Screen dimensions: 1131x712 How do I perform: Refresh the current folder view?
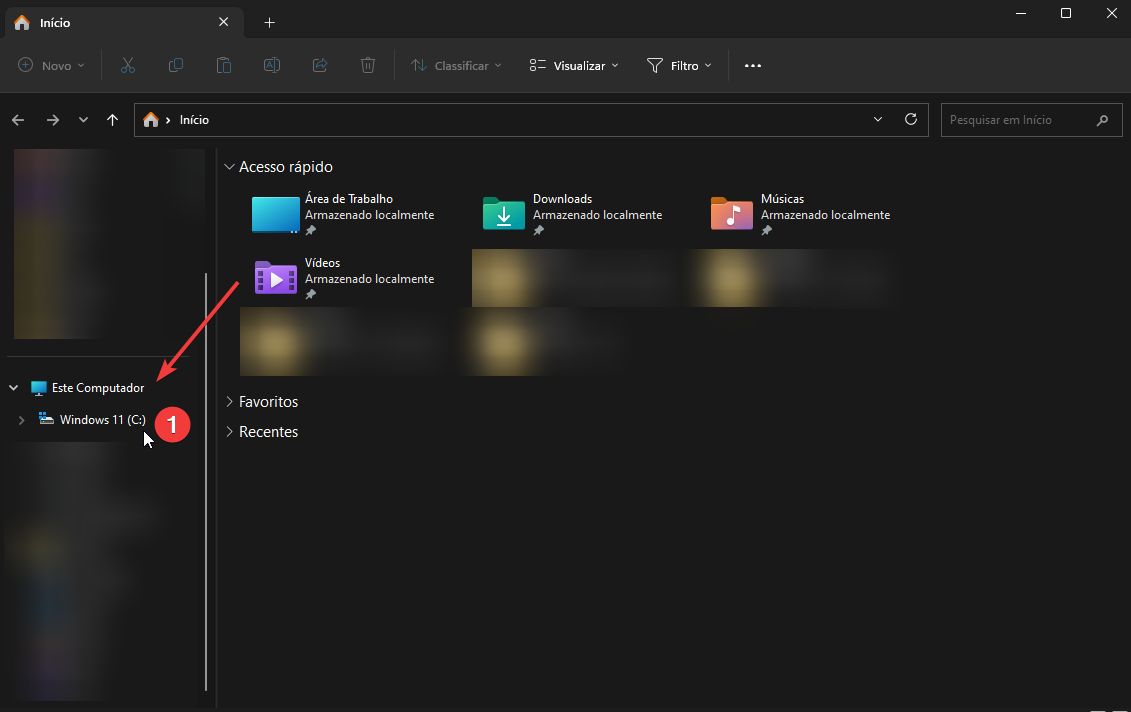(910, 119)
